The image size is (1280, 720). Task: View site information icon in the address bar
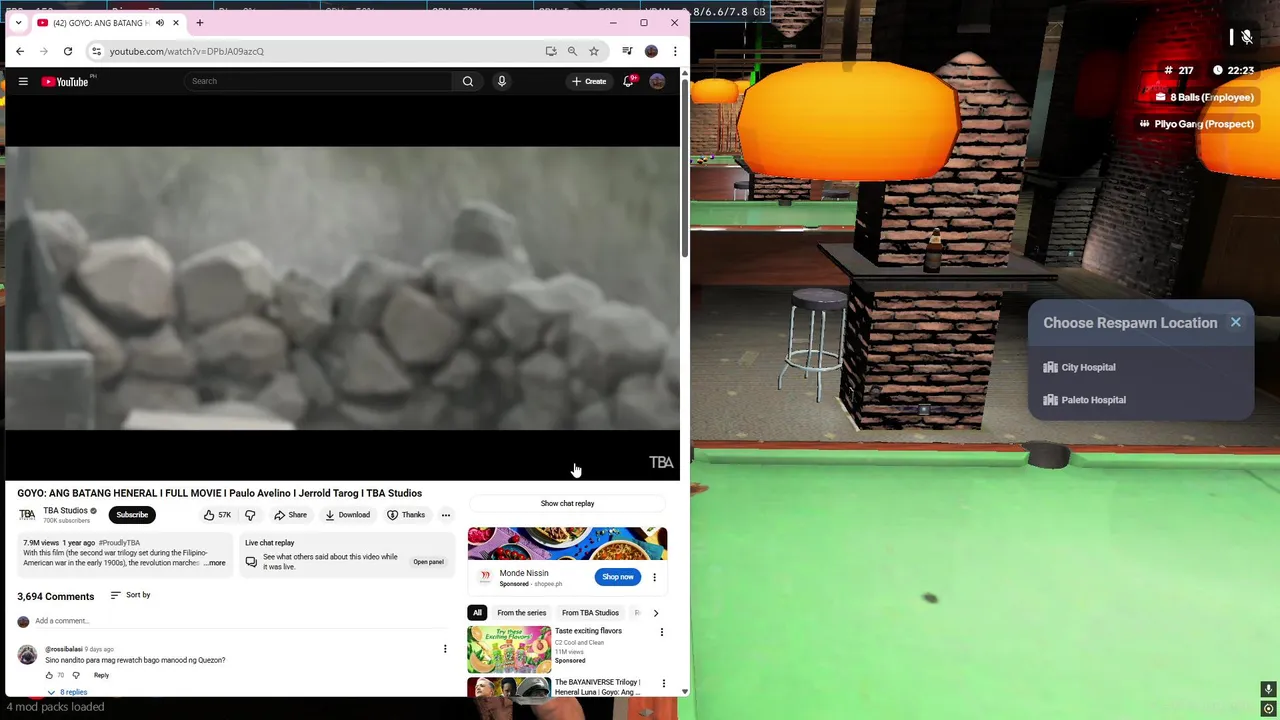click(x=96, y=51)
